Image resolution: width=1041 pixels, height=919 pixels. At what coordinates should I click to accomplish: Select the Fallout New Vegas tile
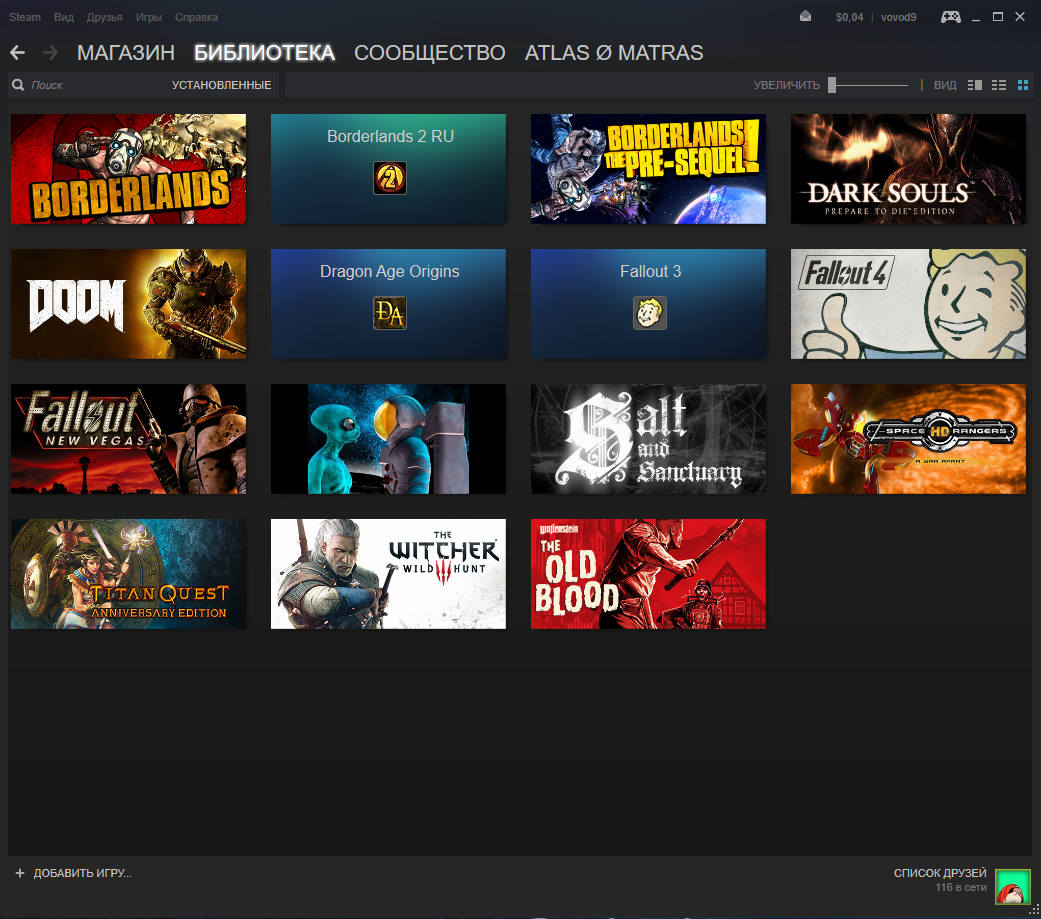(128, 439)
